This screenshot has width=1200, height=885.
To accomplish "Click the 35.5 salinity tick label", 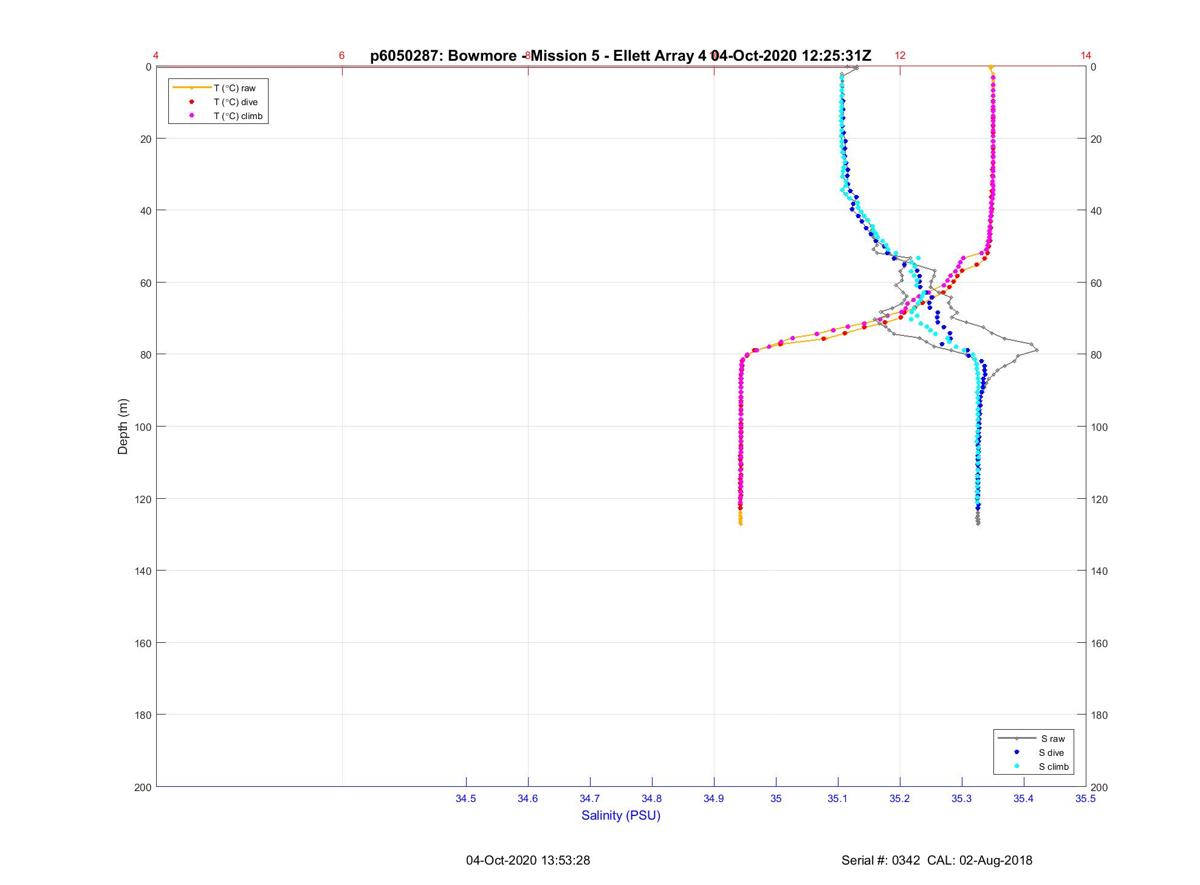I will (x=1086, y=798).
